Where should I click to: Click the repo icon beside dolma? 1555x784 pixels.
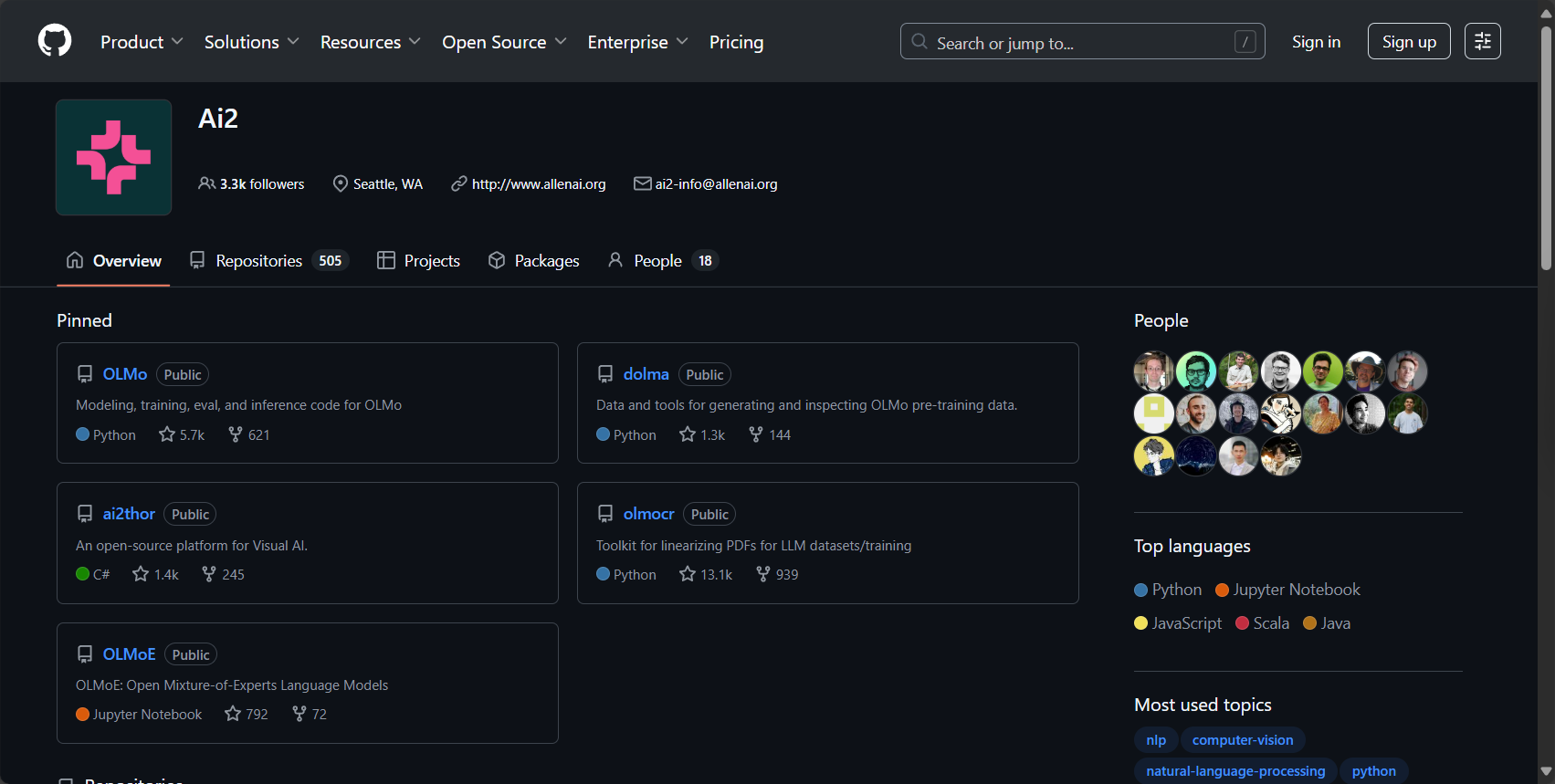(x=605, y=374)
